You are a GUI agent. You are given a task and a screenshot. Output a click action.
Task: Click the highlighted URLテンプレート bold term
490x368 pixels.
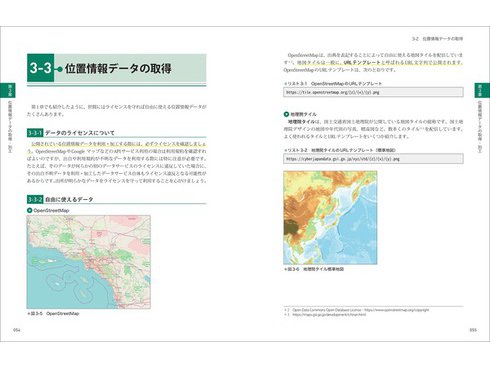point(362,62)
